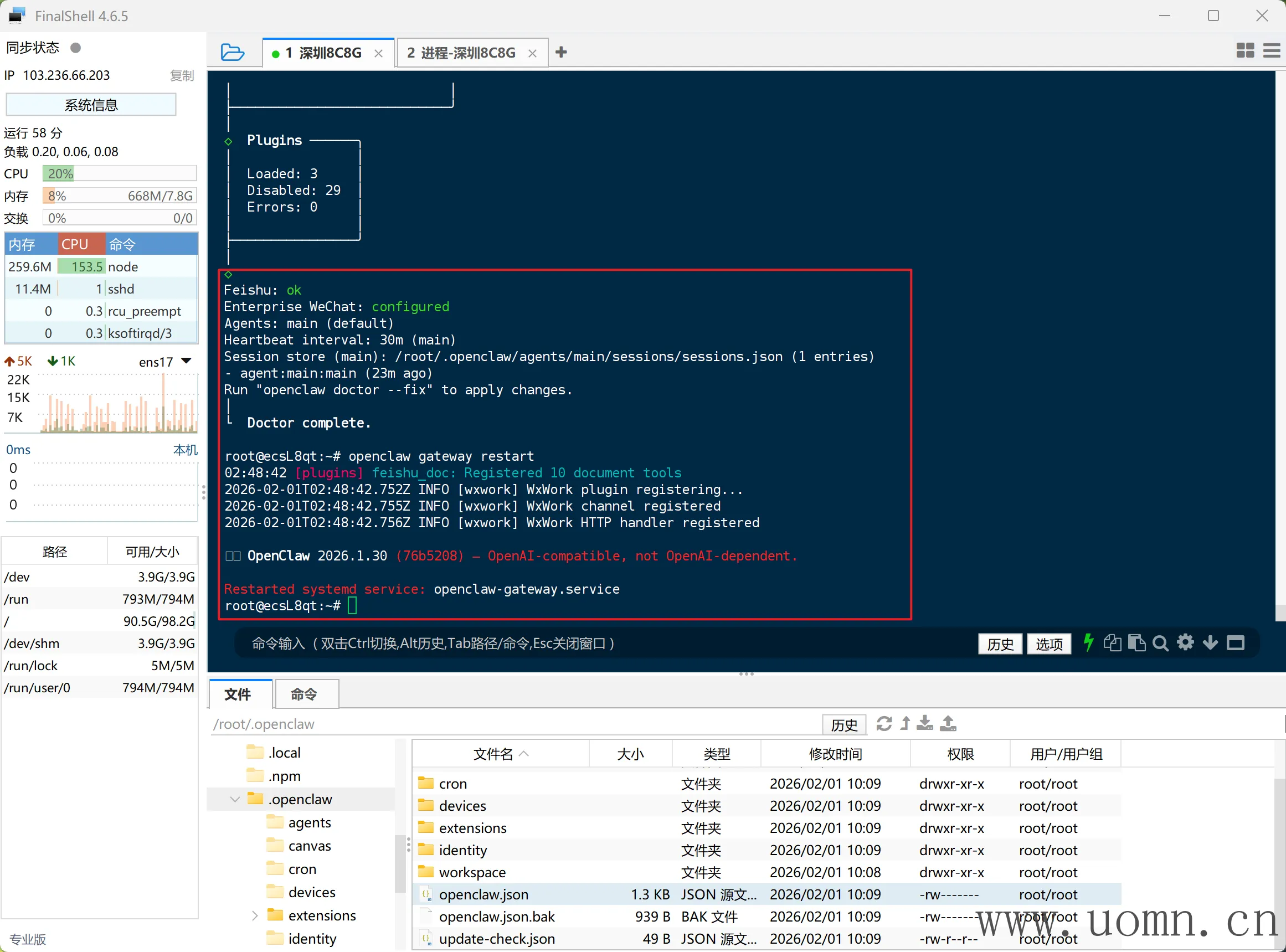1286x952 pixels.
Task: Click the download file icon in file toolbar
Action: point(925,724)
